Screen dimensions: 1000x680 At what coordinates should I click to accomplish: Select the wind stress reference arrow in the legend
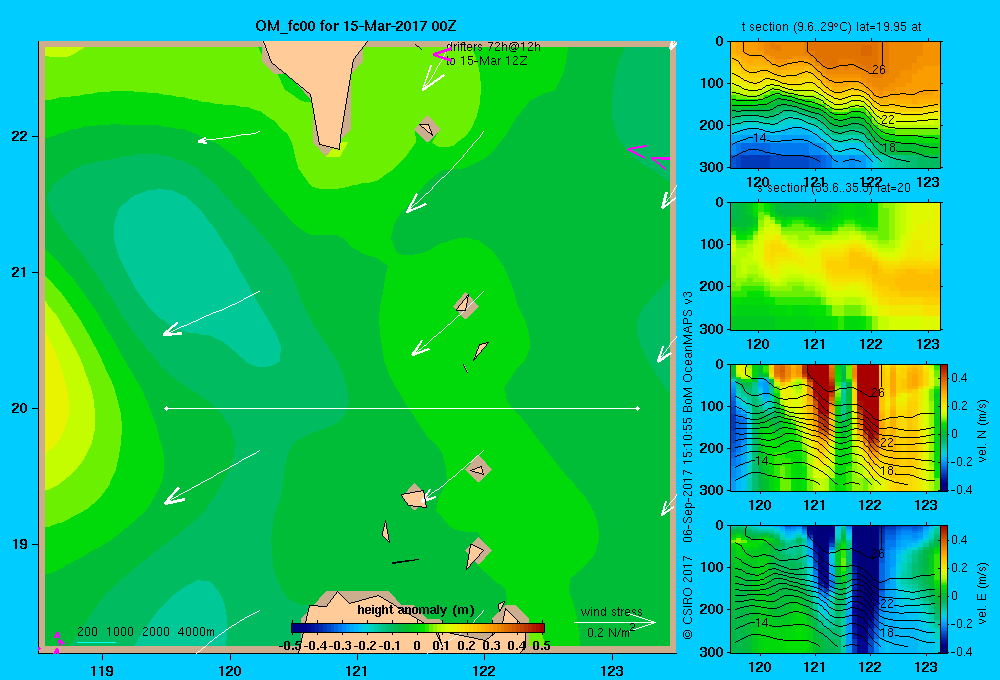615,623
